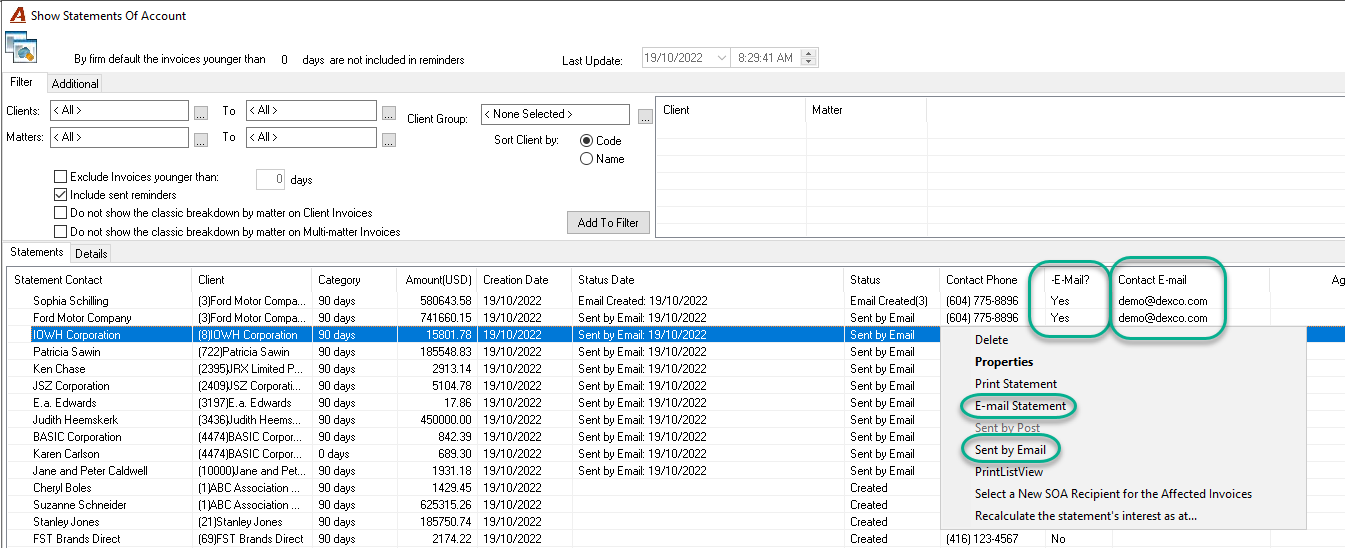
Task: Open Client Group browse ellipsis button
Action: pyautogui.click(x=645, y=117)
